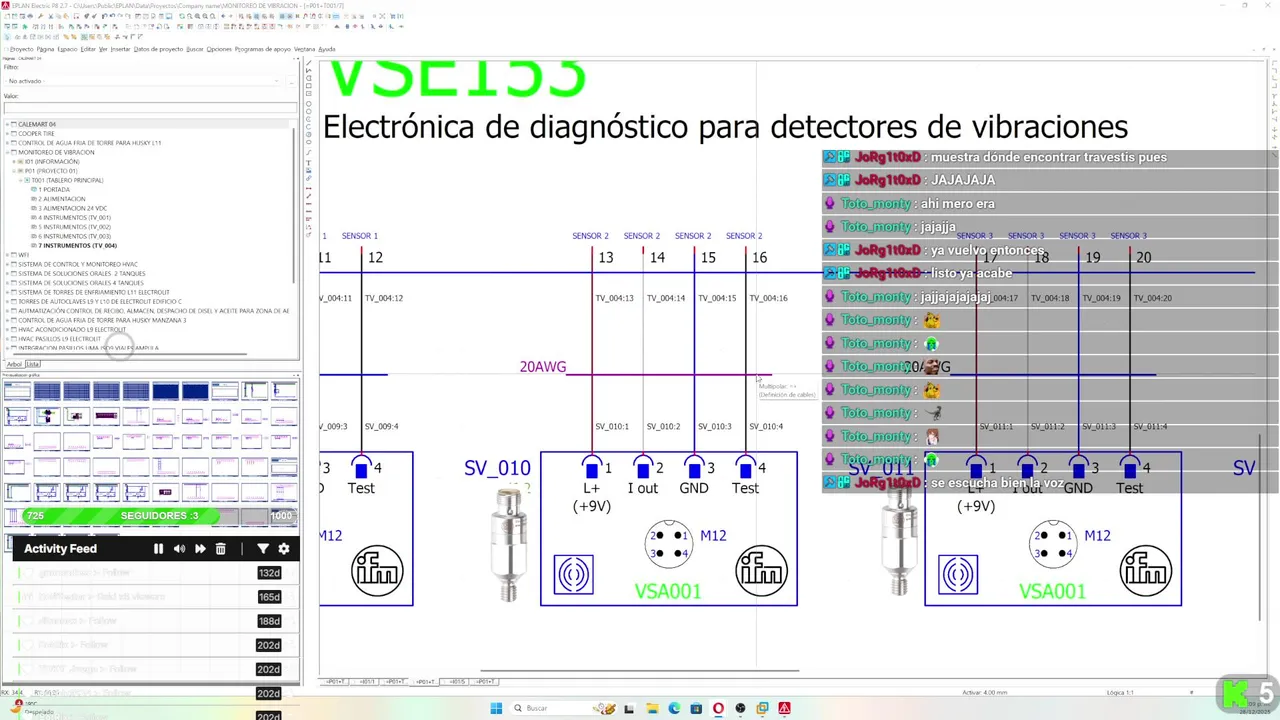The height and width of the screenshot is (720, 1280).
Task: Open the Proyecto menu
Action: tap(21, 49)
